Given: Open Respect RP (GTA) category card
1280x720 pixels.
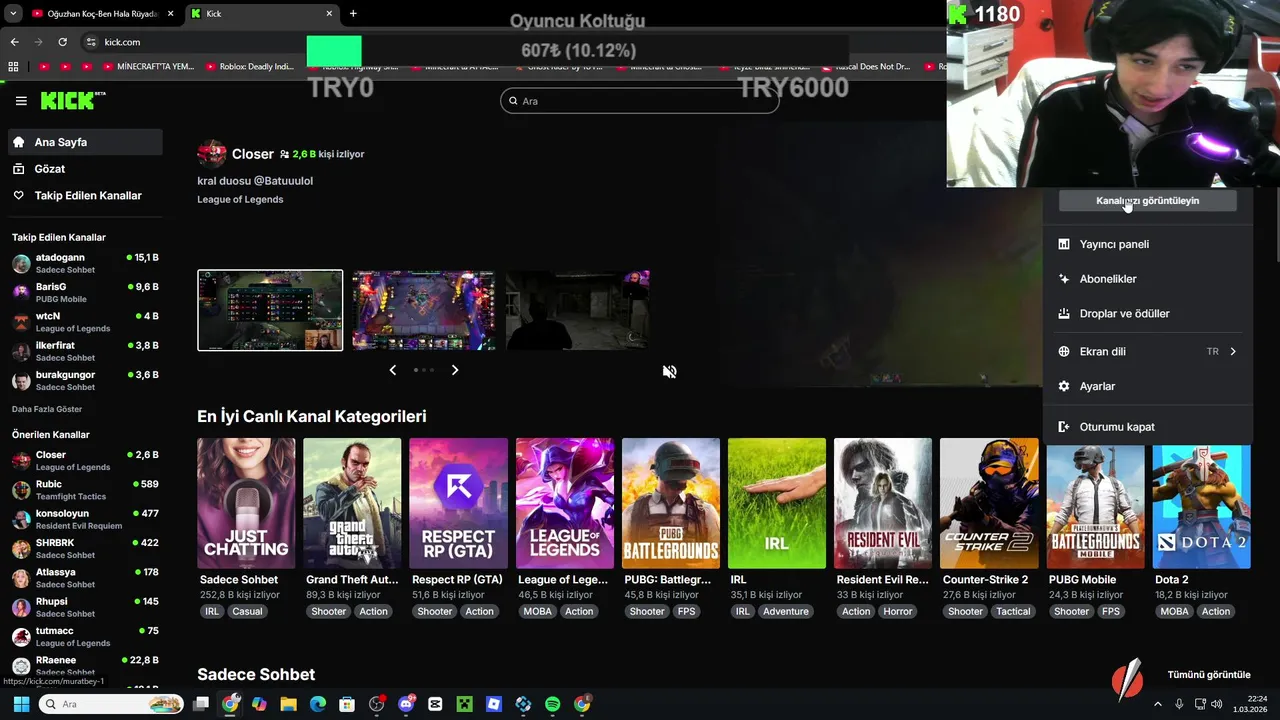Looking at the screenshot, I should pos(458,503).
